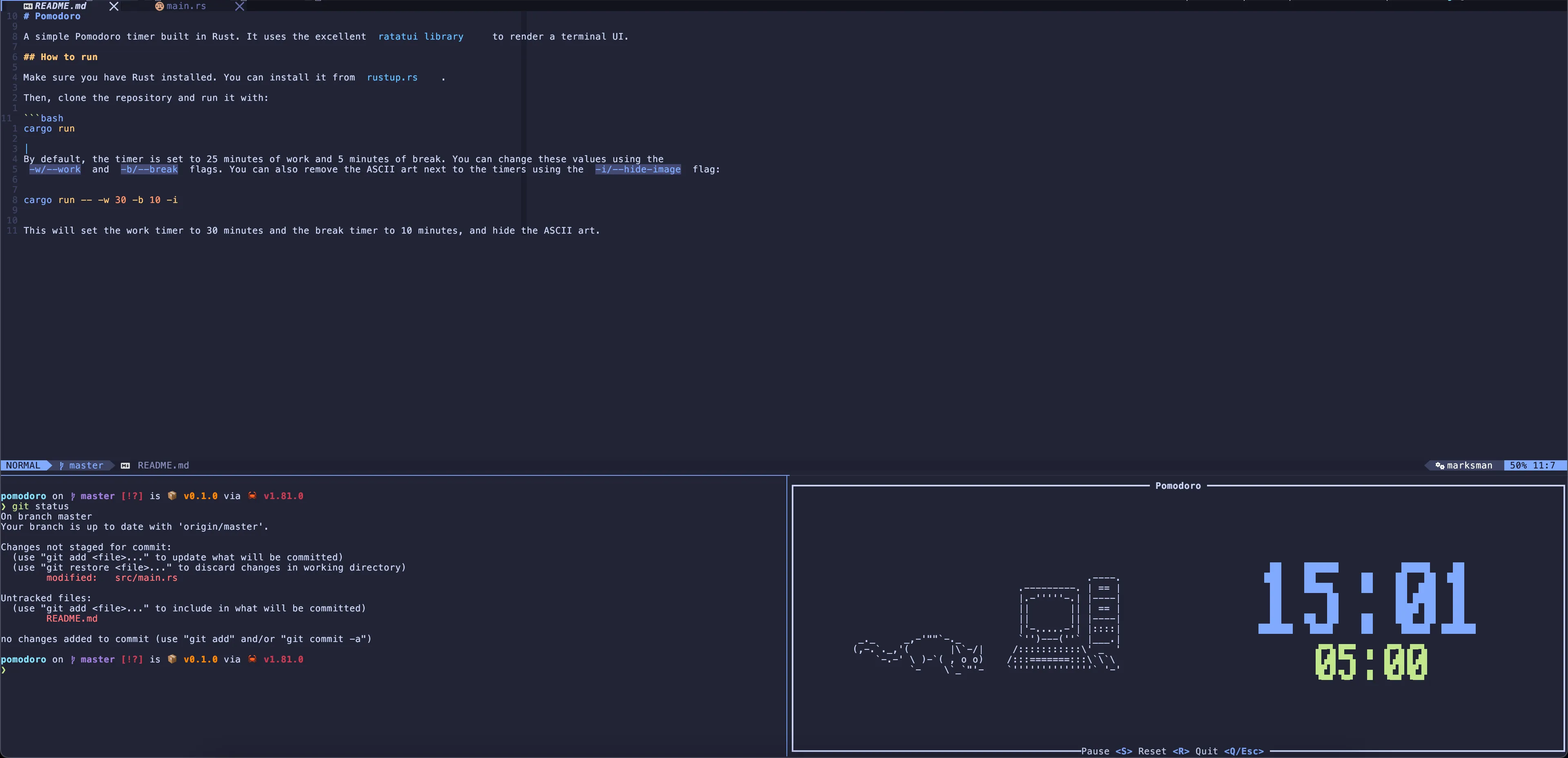The width and height of the screenshot is (1568, 758).
Task: Click the blue 15:01 work timer
Action: point(1367,598)
